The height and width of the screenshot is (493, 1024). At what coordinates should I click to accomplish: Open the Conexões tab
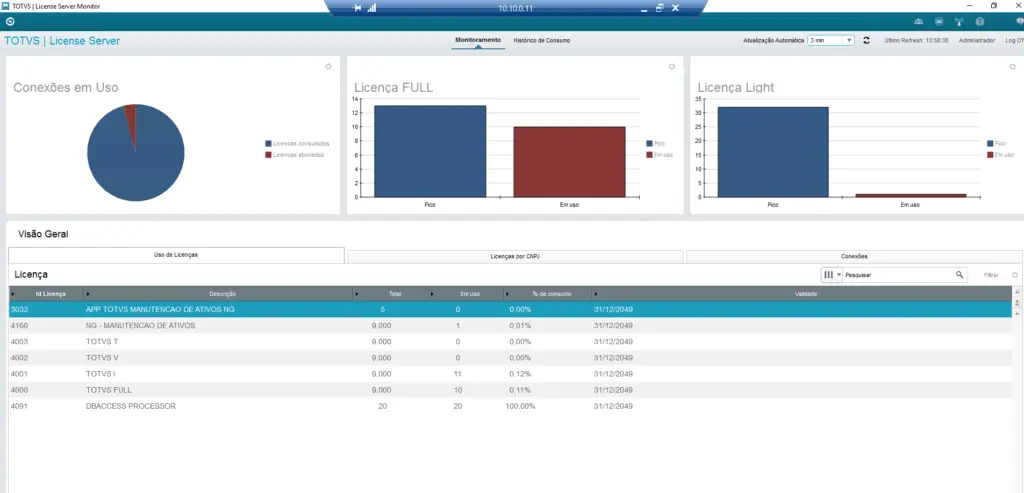point(854,257)
